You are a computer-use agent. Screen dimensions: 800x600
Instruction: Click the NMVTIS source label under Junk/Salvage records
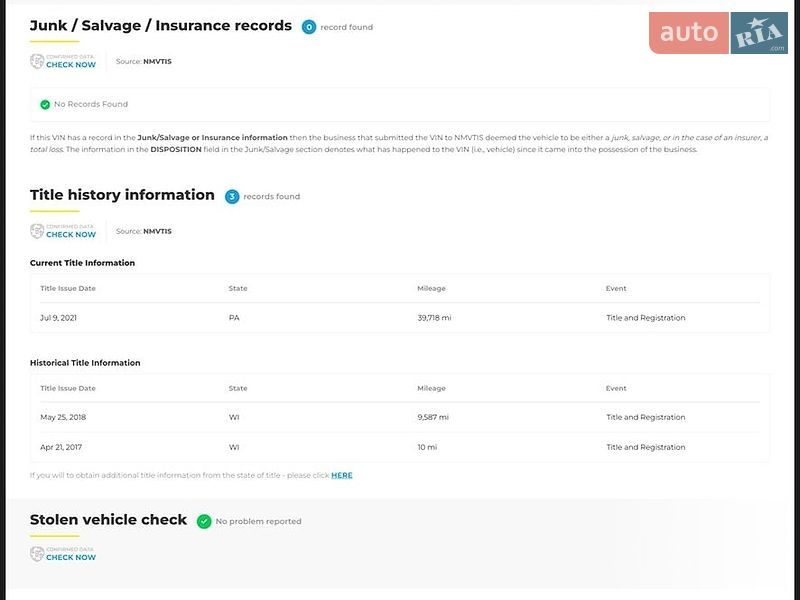click(x=157, y=61)
